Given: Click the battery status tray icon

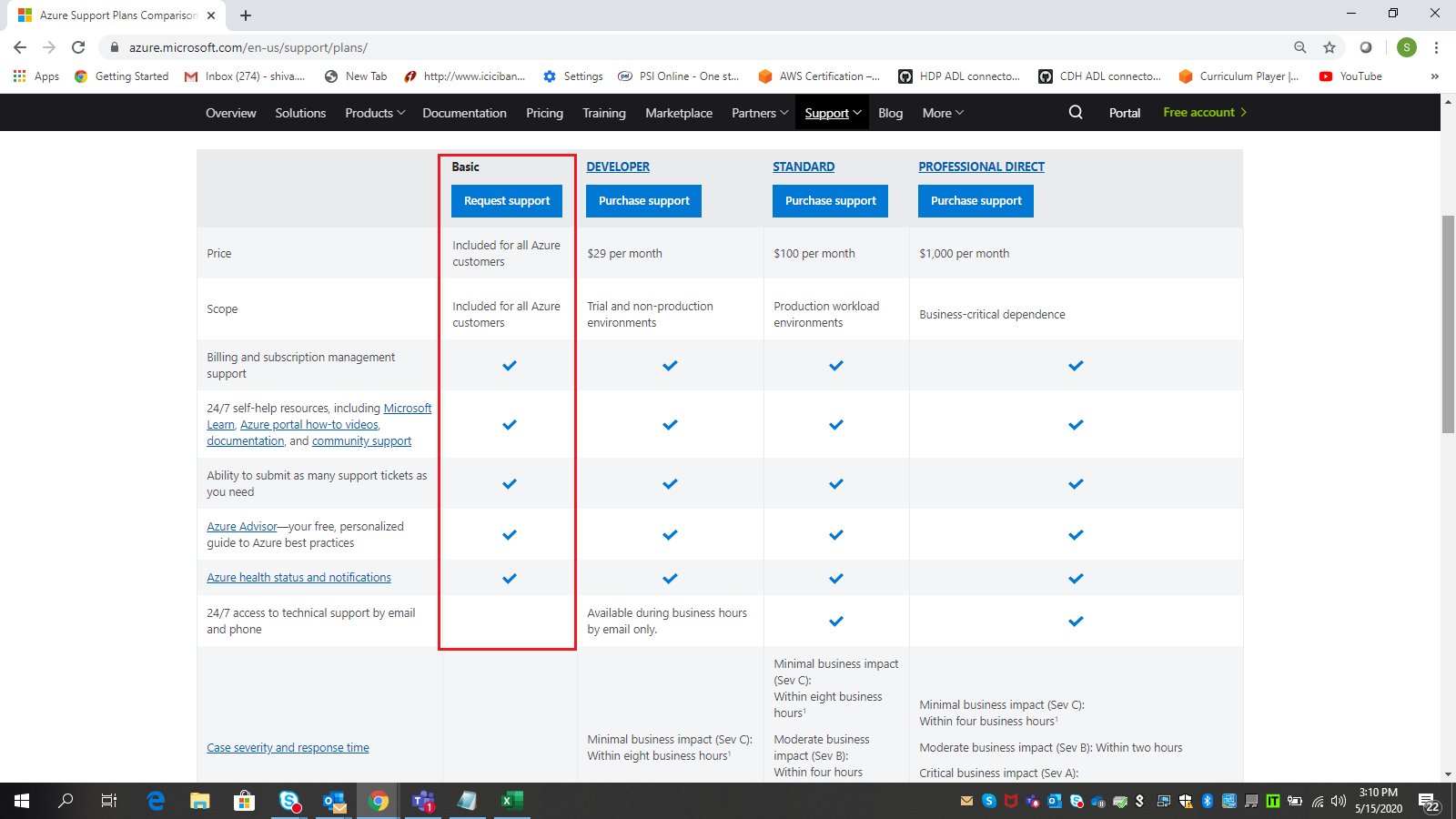Looking at the screenshot, I should click(1295, 801).
